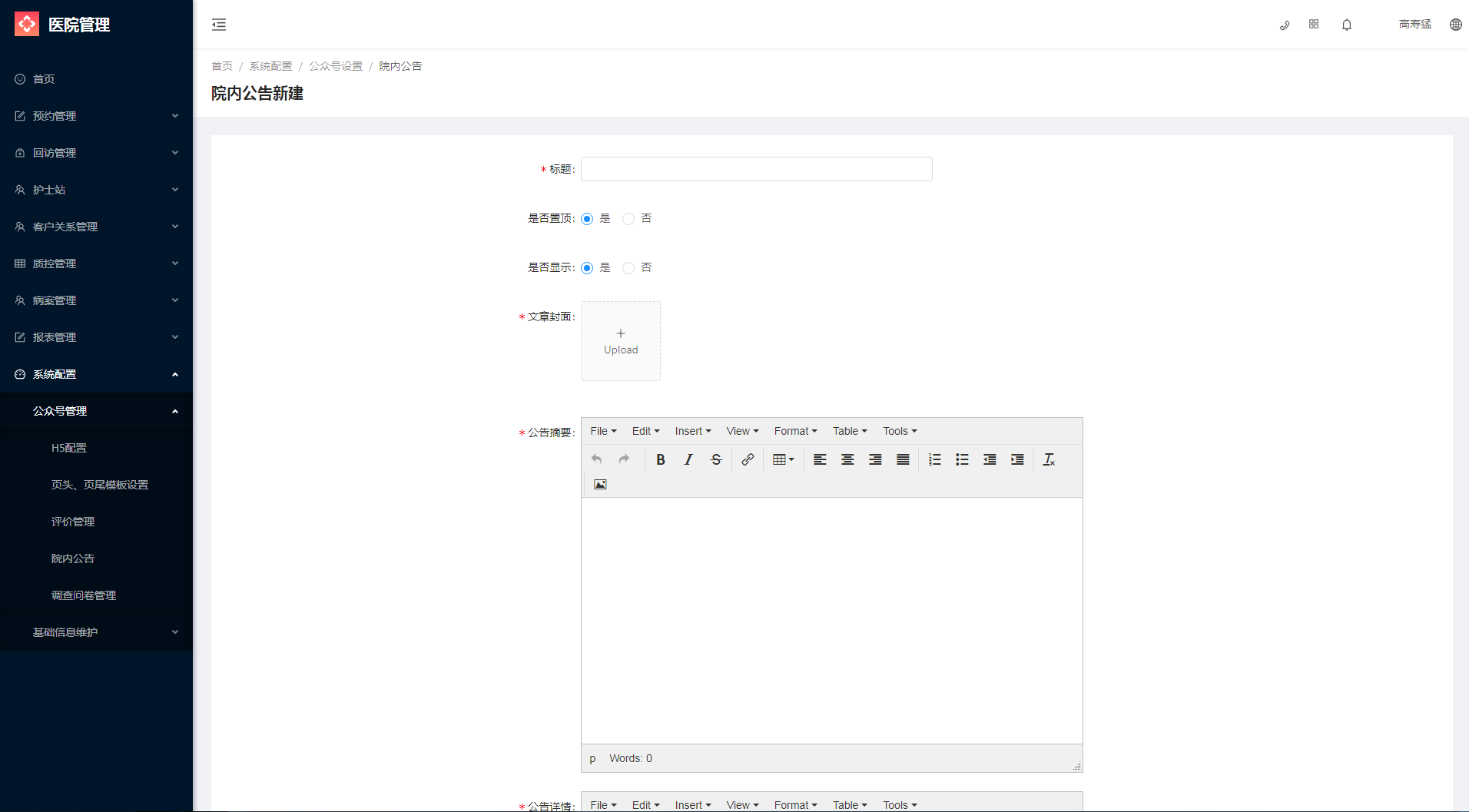This screenshot has height=812, width=1469.
Task: Expand the 回访管理 sidebar menu
Action: coord(96,153)
